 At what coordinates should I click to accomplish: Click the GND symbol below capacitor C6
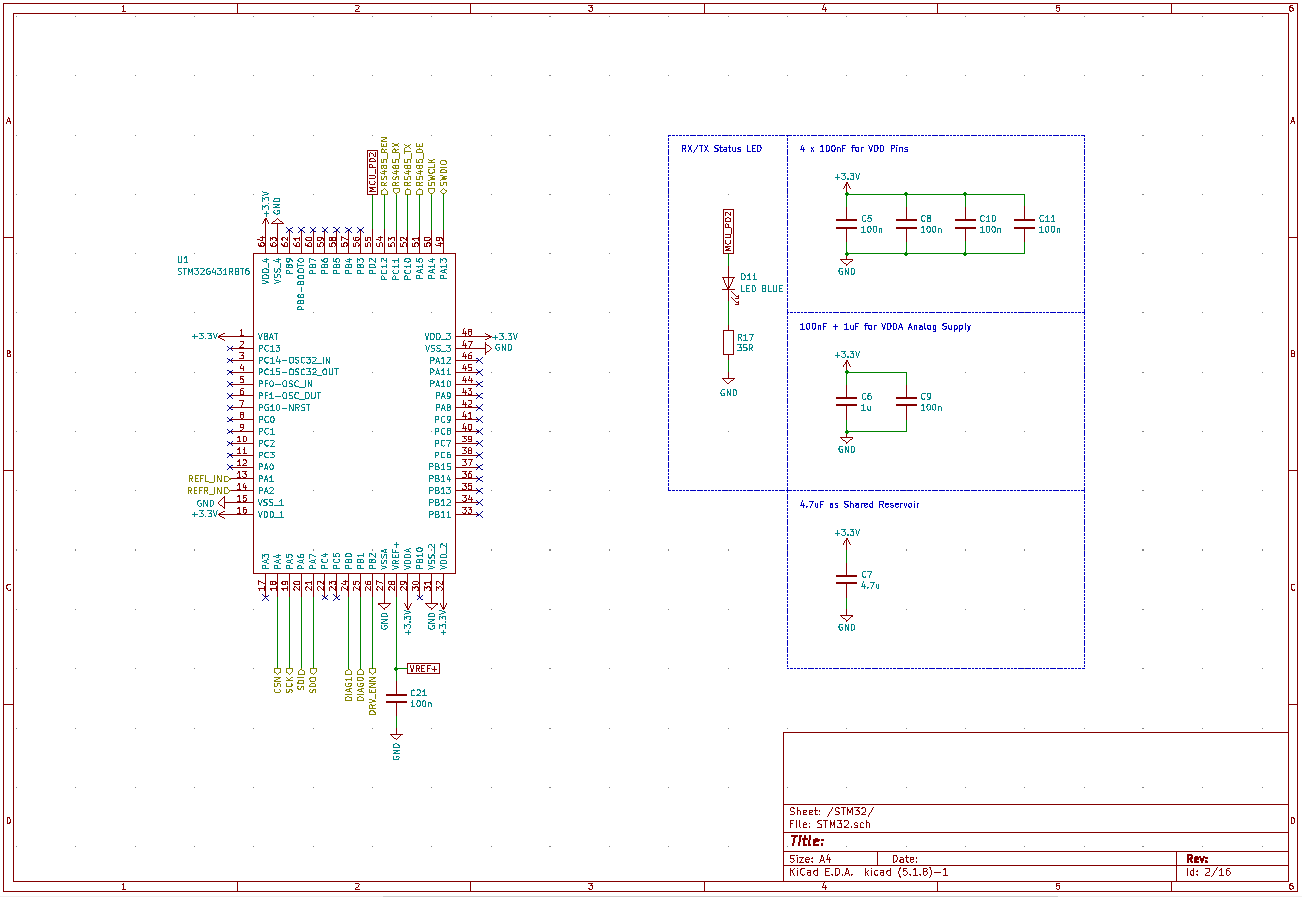847,444
